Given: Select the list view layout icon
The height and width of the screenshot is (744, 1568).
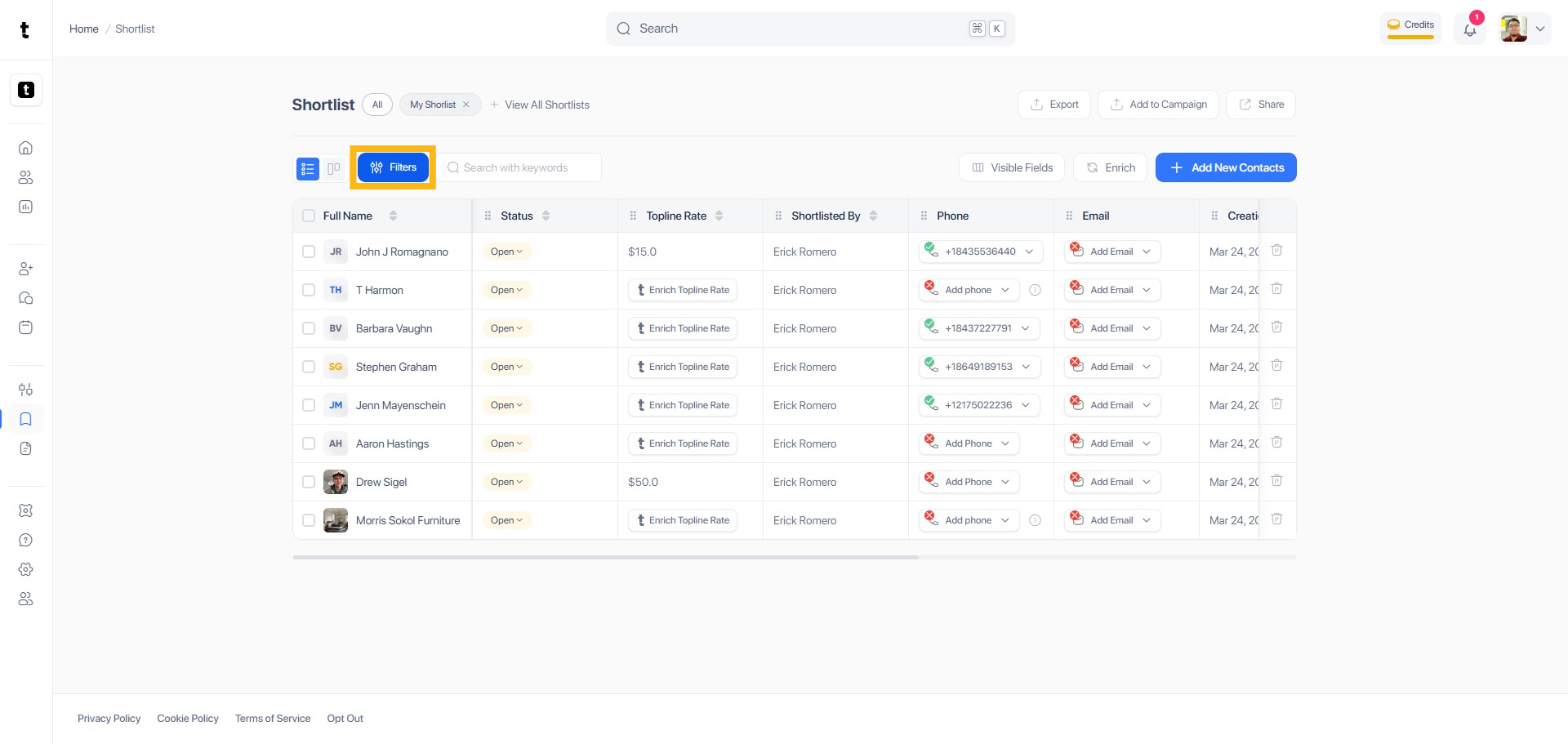Looking at the screenshot, I should pos(308,168).
